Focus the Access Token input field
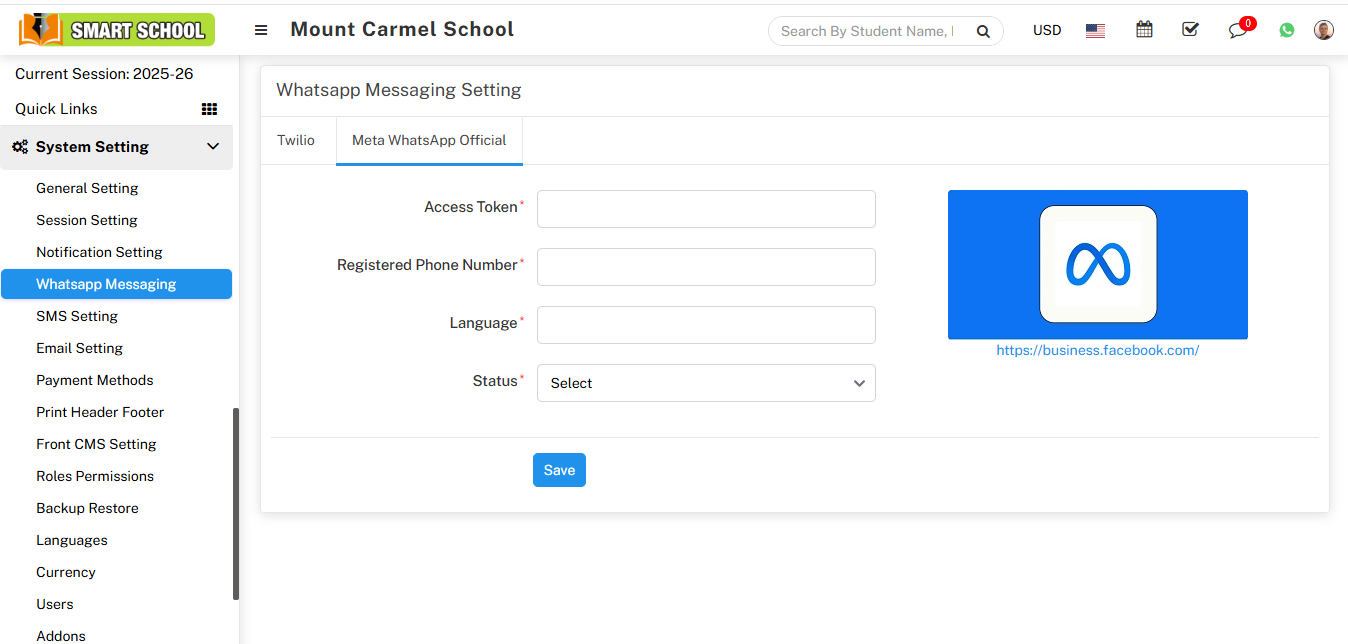Viewport: 1348px width, 644px height. pyautogui.click(x=706, y=209)
